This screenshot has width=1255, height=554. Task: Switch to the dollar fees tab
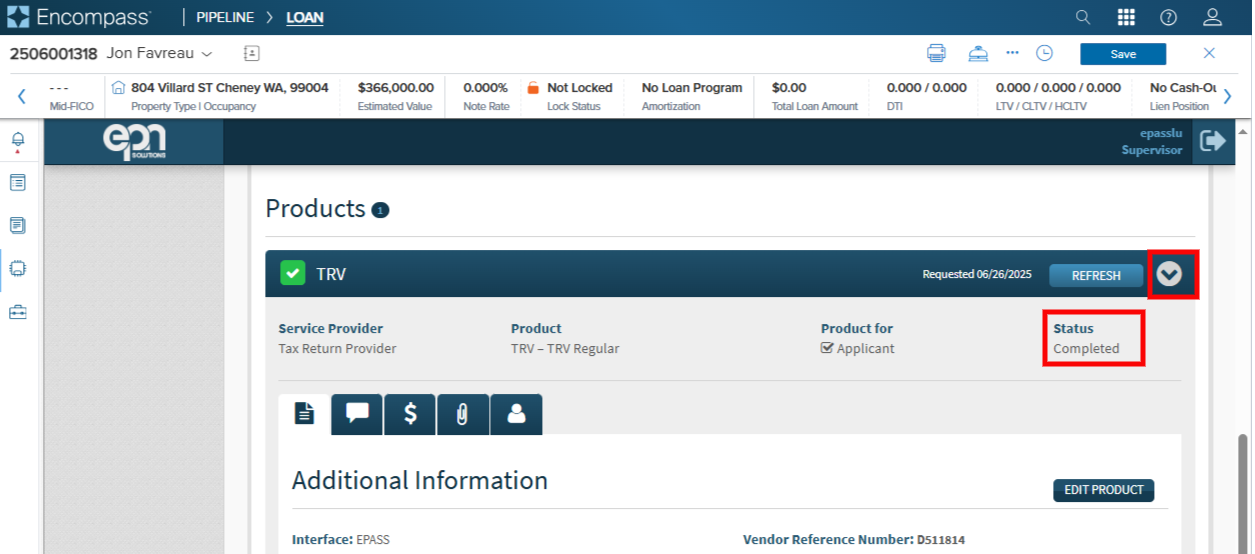410,413
